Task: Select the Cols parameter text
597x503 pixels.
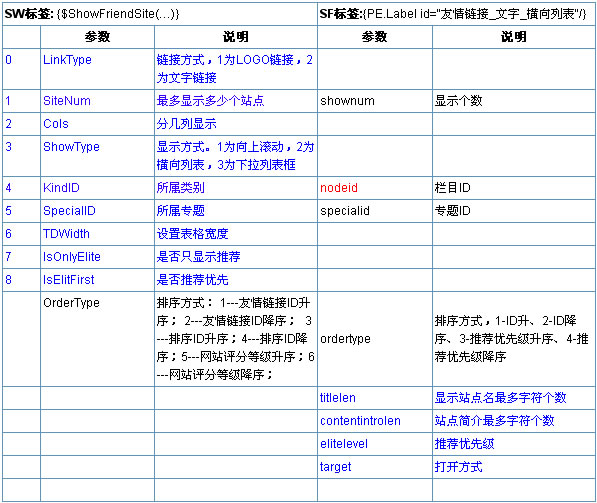Action: point(56,124)
